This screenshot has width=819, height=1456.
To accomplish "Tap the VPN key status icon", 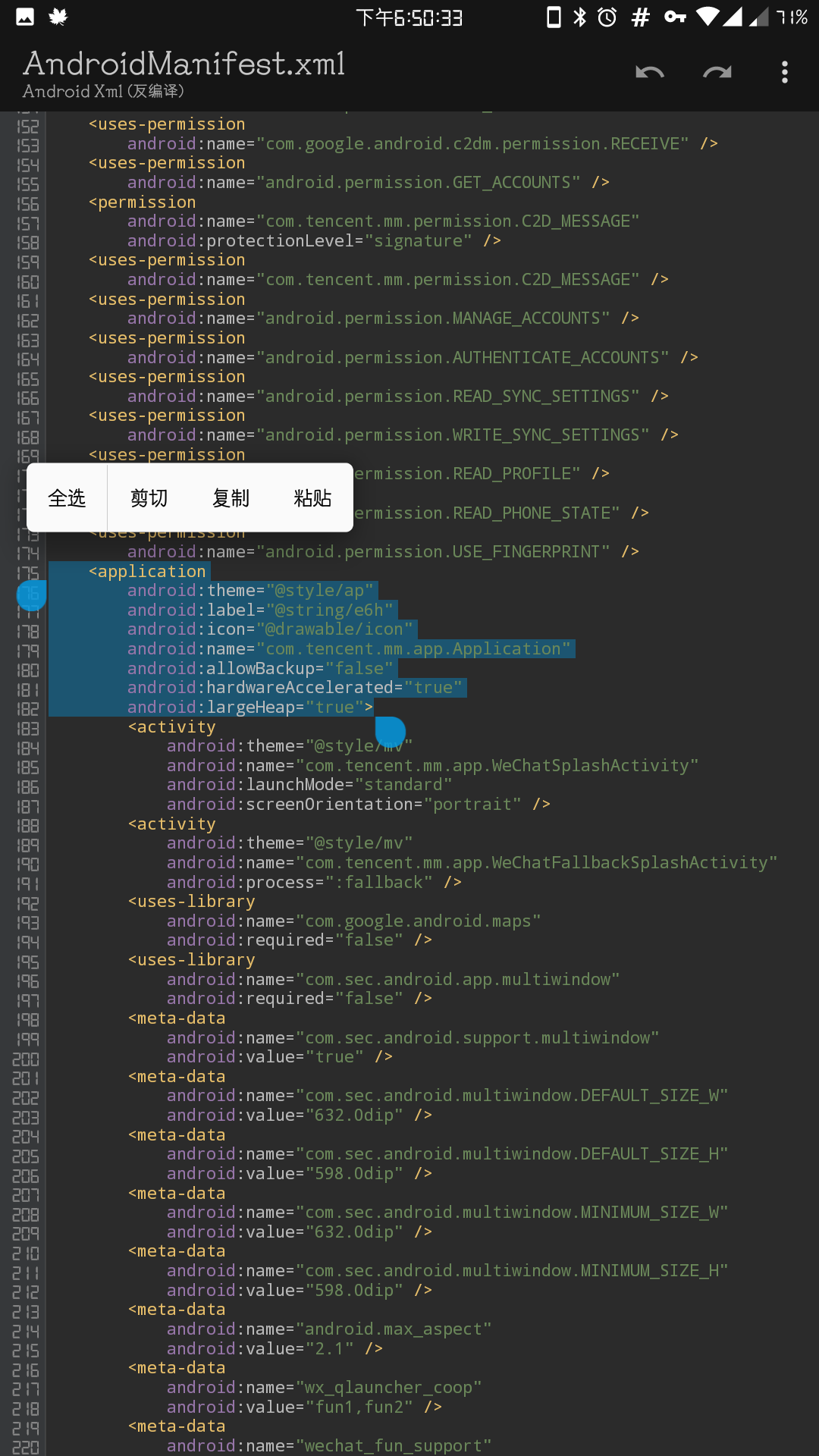I will pyautogui.click(x=675, y=17).
